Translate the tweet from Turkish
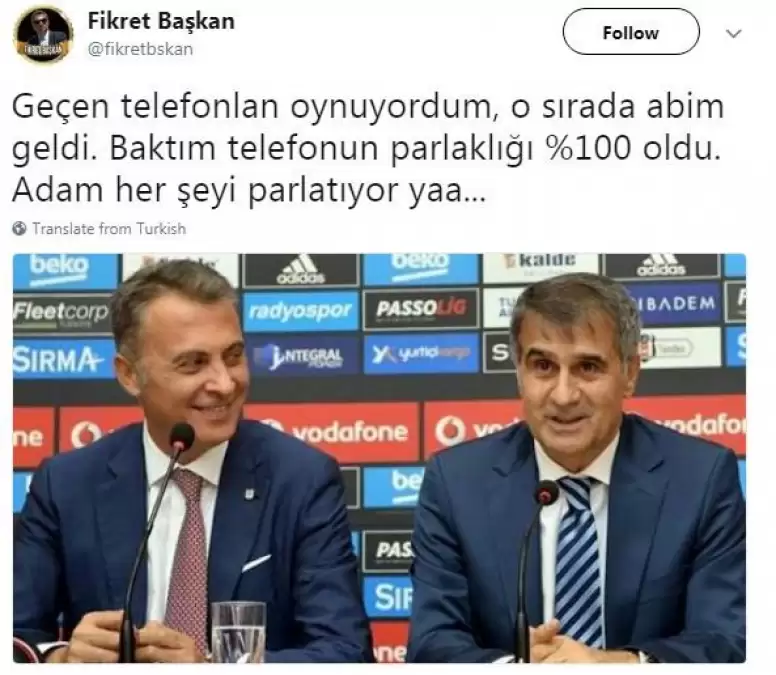The height and width of the screenshot is (675, 776). click(x=109, y=229)
